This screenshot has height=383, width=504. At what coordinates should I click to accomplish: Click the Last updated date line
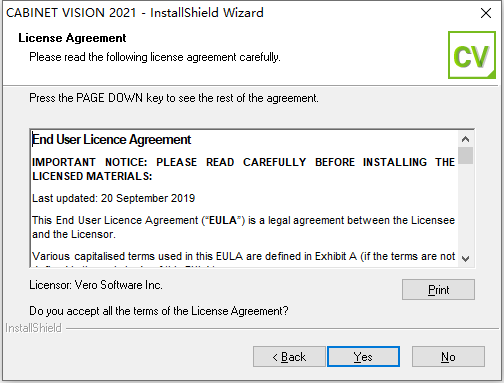click(x=113, y=198)
